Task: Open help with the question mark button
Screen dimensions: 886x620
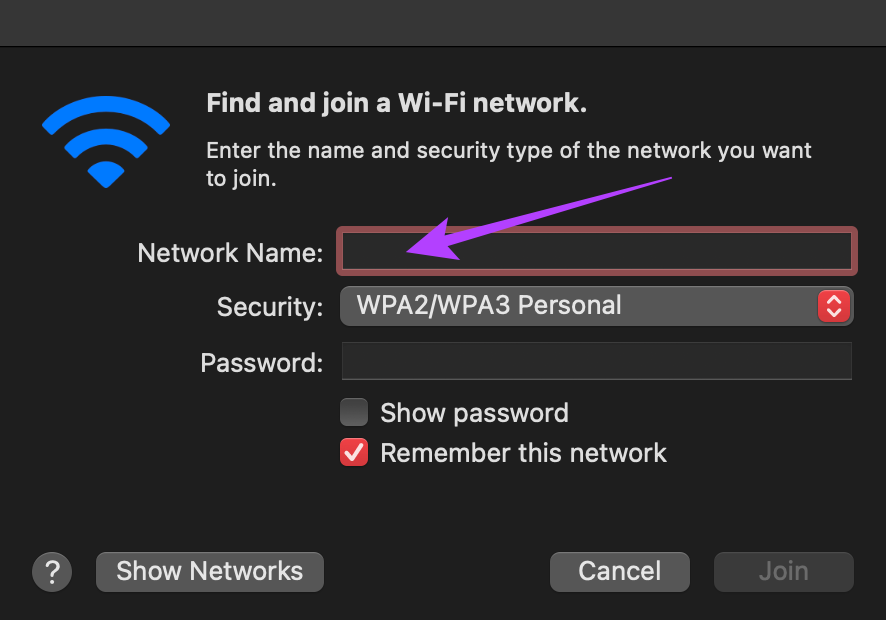Action: pos(52,572)
